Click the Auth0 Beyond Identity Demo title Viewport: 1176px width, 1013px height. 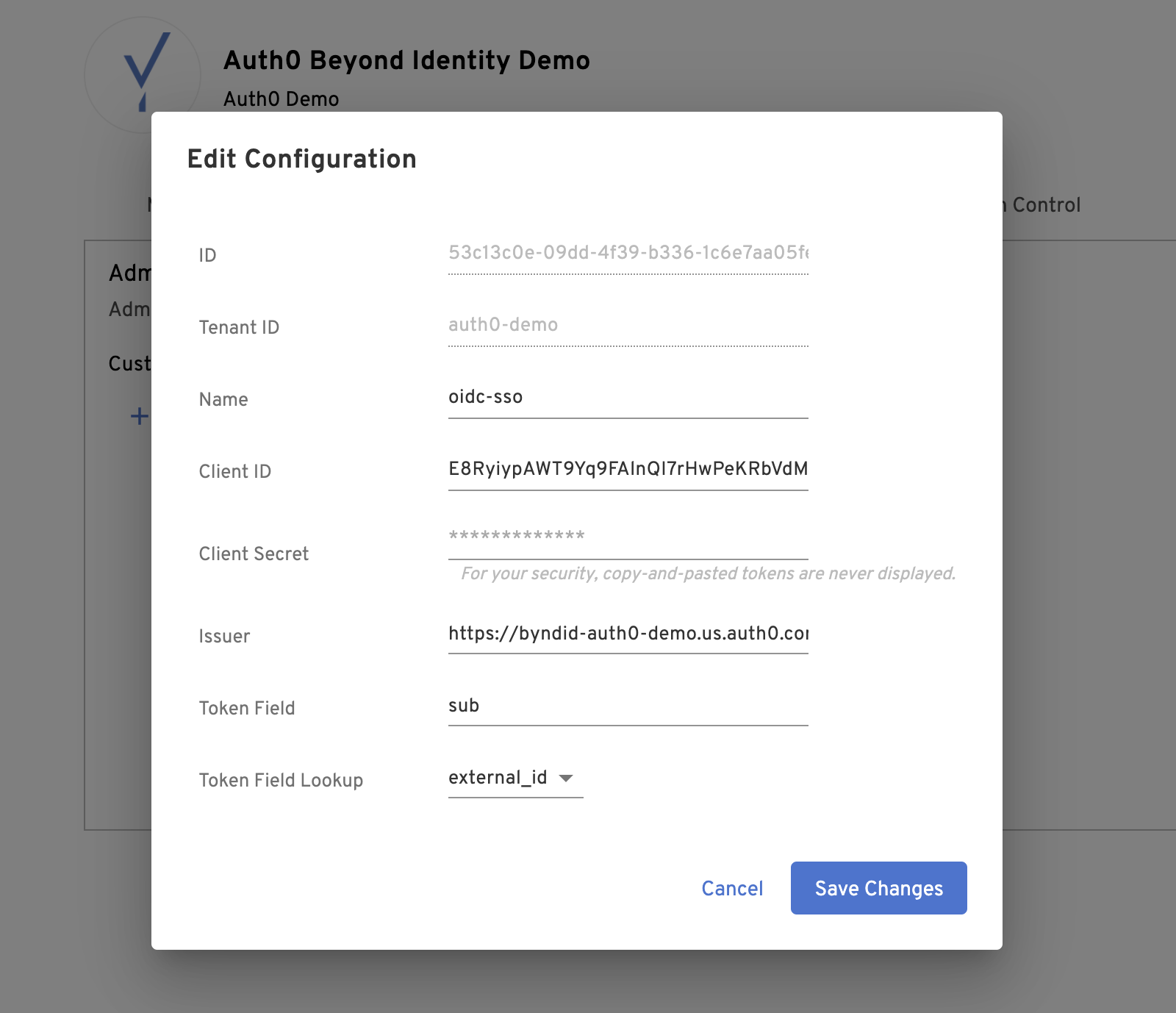pyautogui.click(x=406, y=60)
